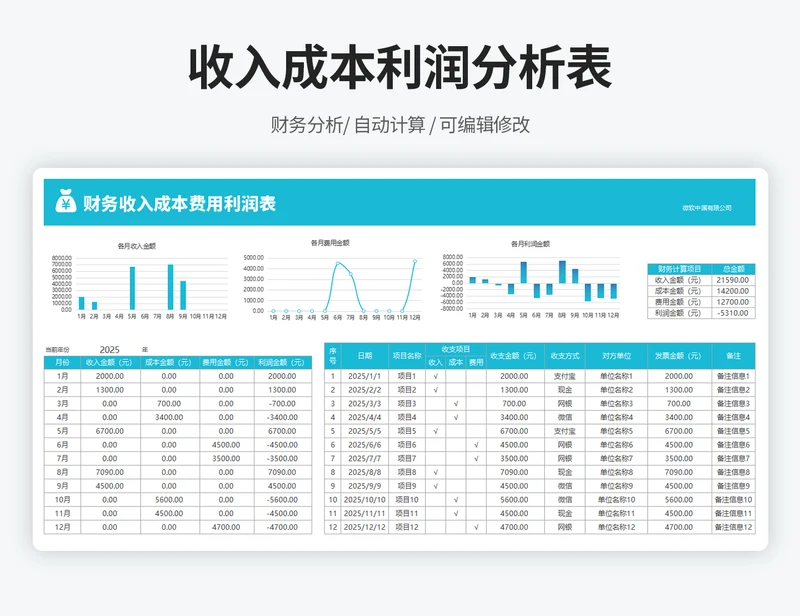
Task: Click the 序号 column header
Action: pyautogui.click(x=333, y=356)
